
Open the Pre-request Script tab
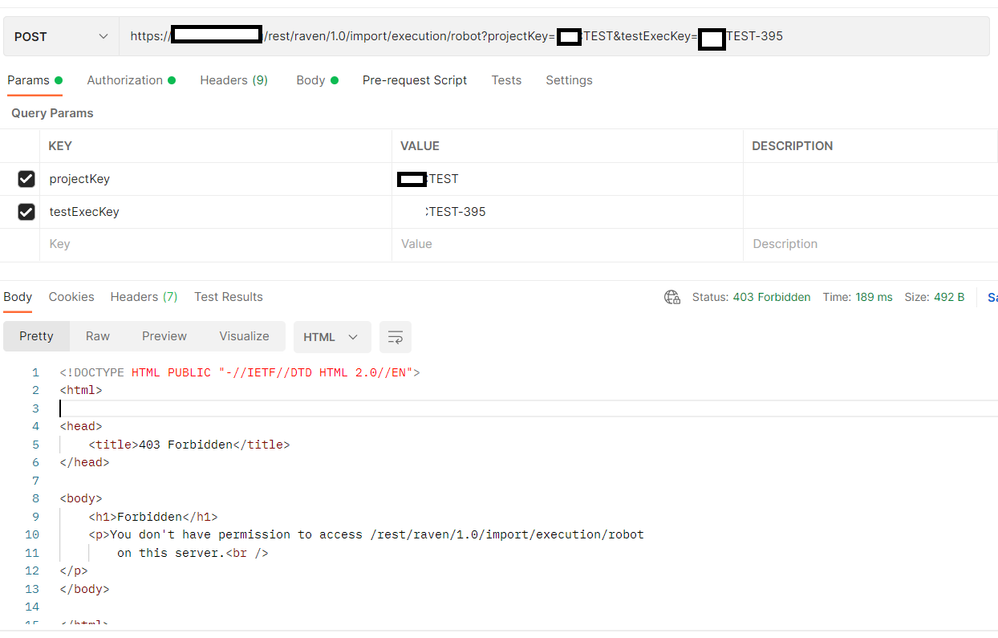(x=414, y=80)
